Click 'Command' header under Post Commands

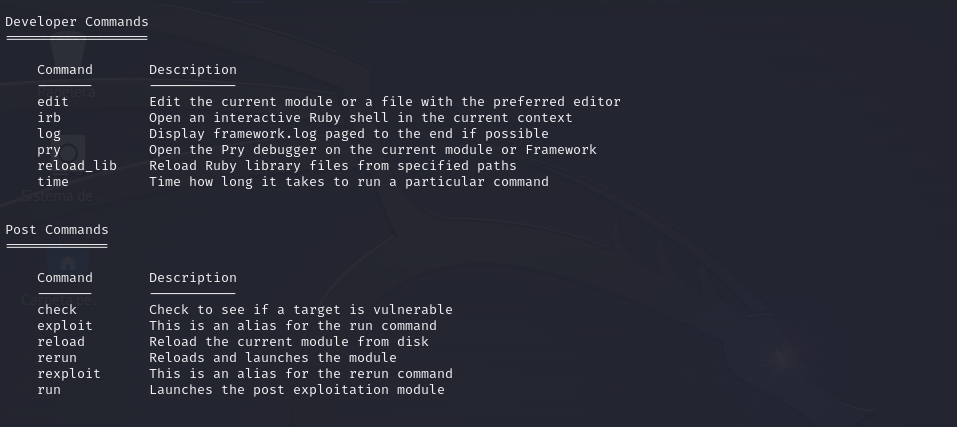pos(65,278)
